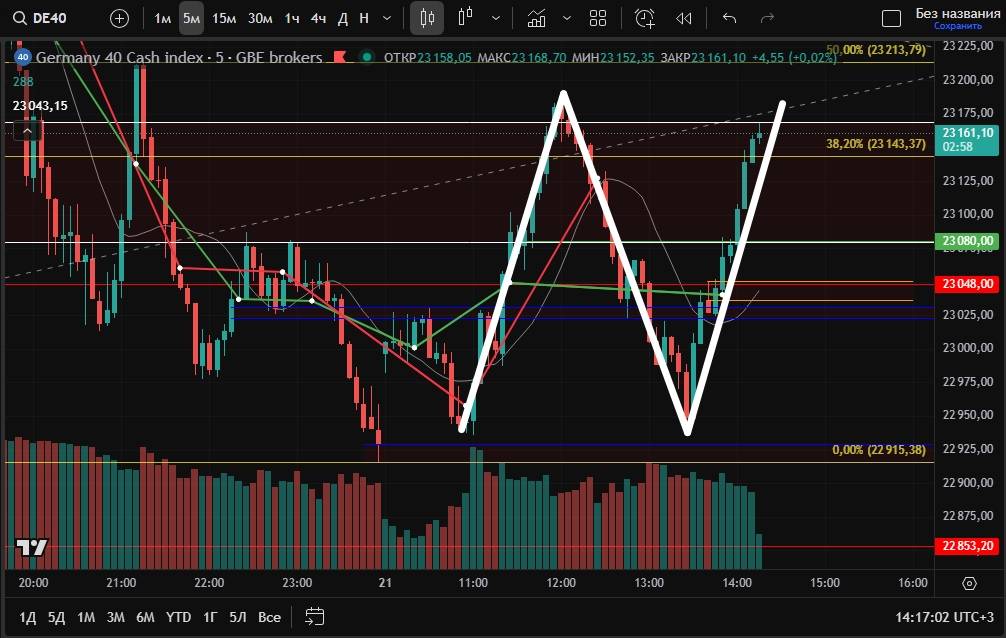Select the candlestick chart type icon
Viewport: 1006px width, 638px height.
428,18
